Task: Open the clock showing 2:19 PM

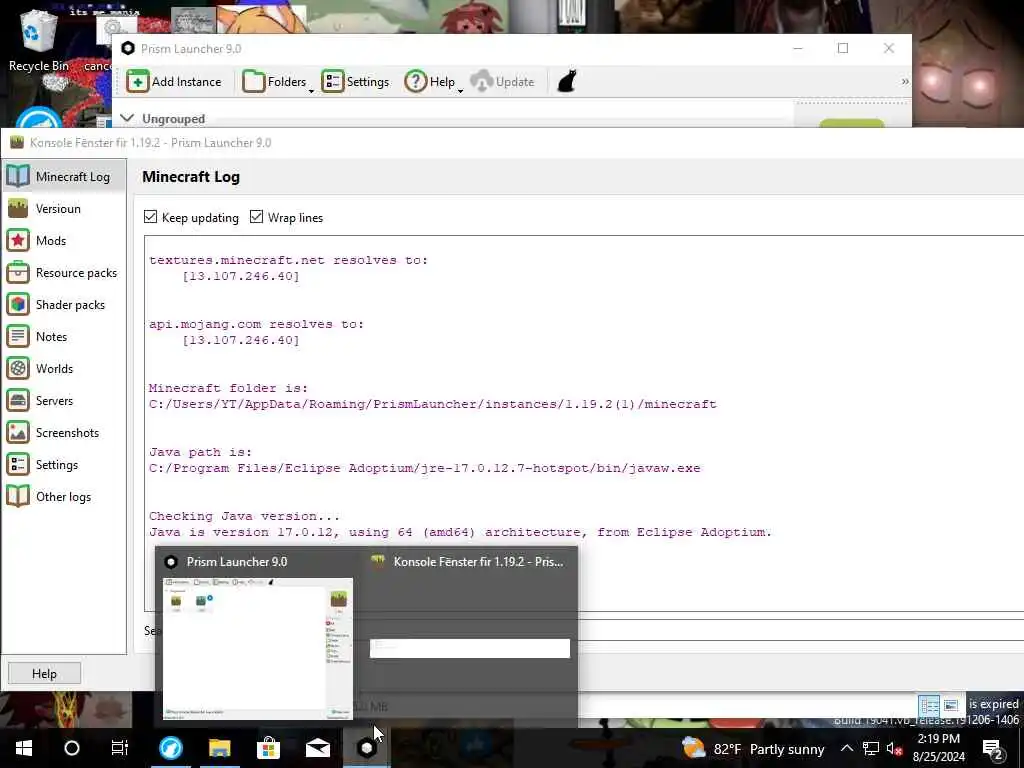Action: tap(938, 748)
